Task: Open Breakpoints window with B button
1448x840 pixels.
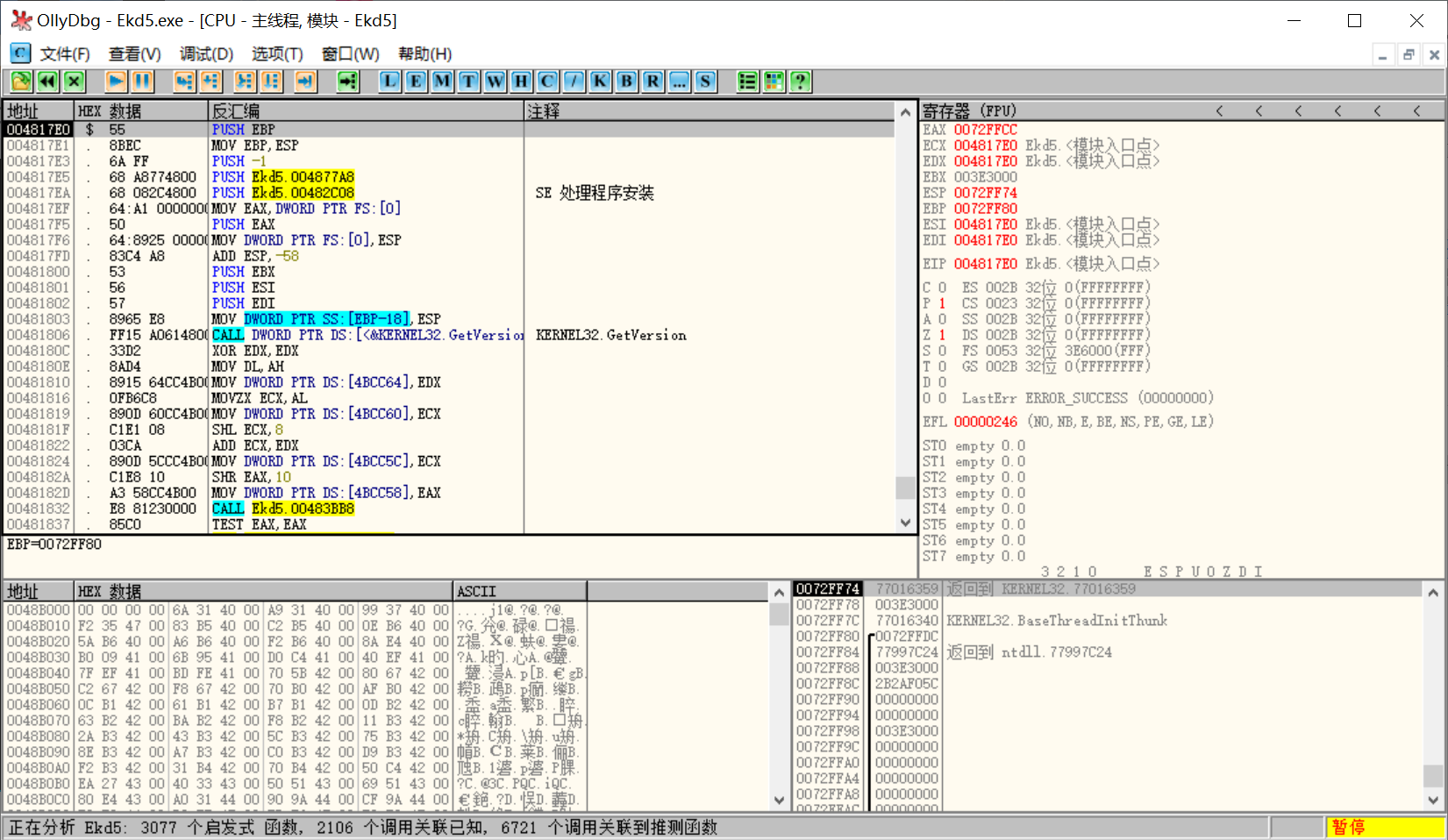Action: click(x=626, y=82)
